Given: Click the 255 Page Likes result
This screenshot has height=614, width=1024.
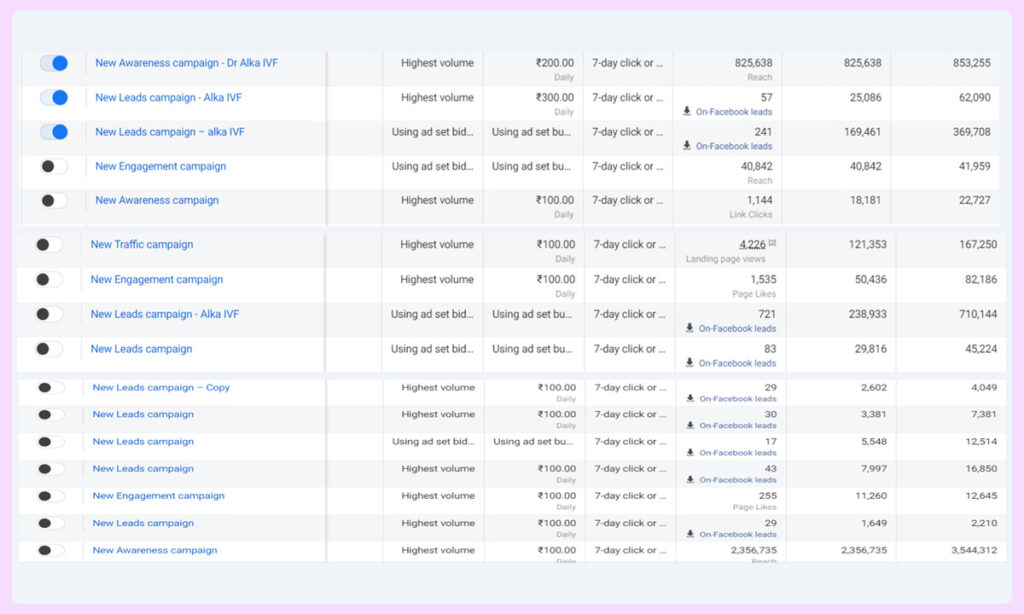Looking at the screenshot, I should pyautogui.click(x=768, y=496).
